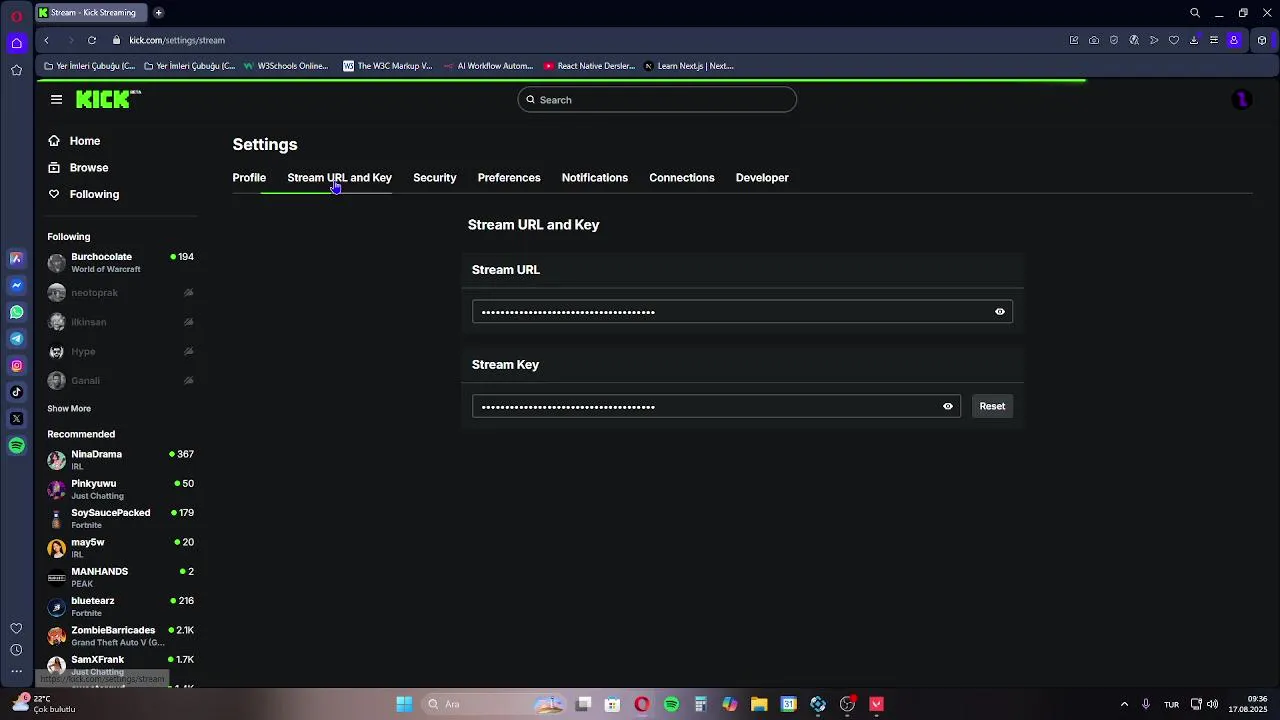The width and height of the screenshot is (1280, 720).
Task: Click the Kick search field
Action: (x=657, y=99)
